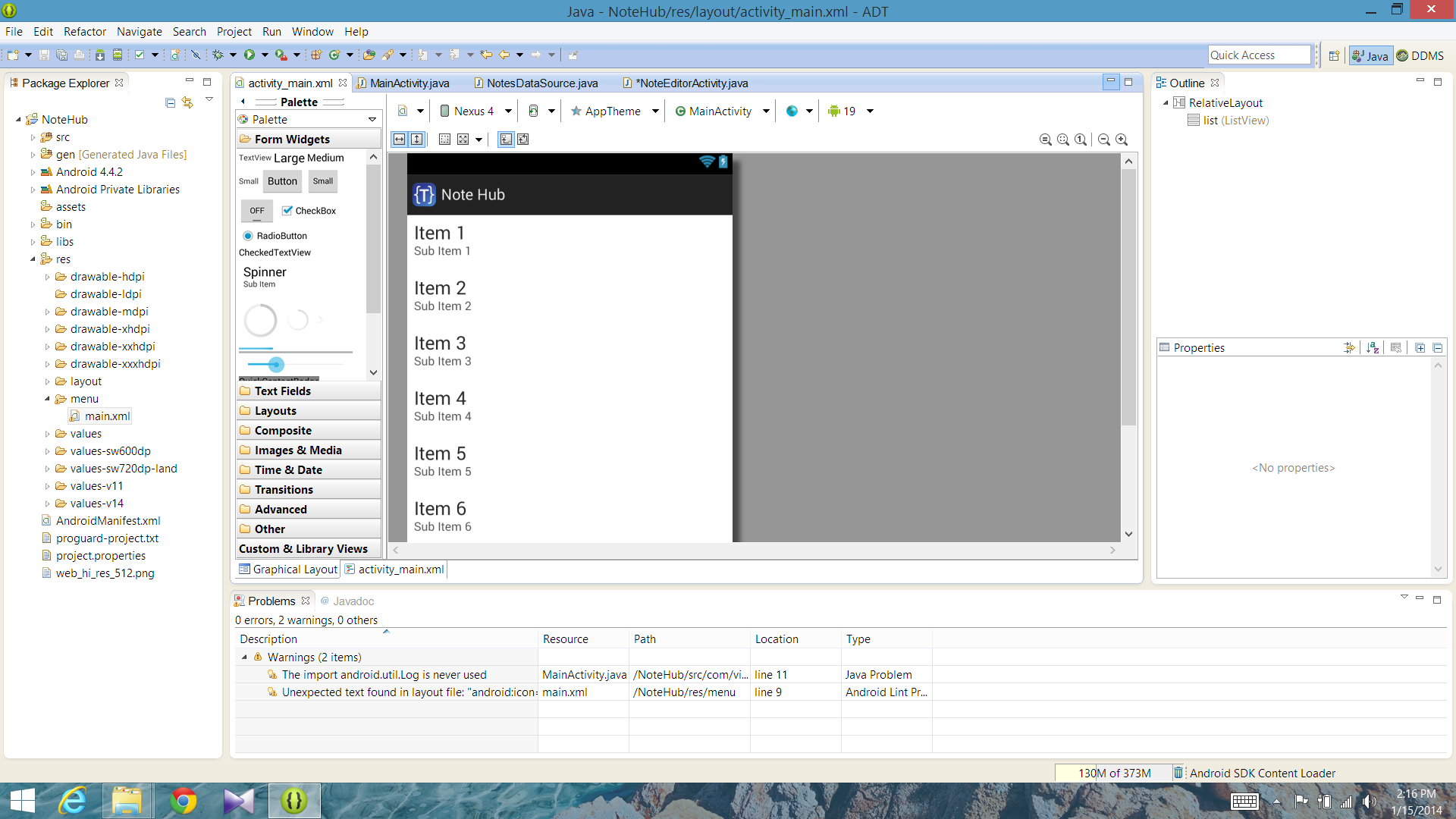This screenshot has height=819, width=1456.
Task: Open the AppTheme theme dropdown
Action: [x=614, y=111]
